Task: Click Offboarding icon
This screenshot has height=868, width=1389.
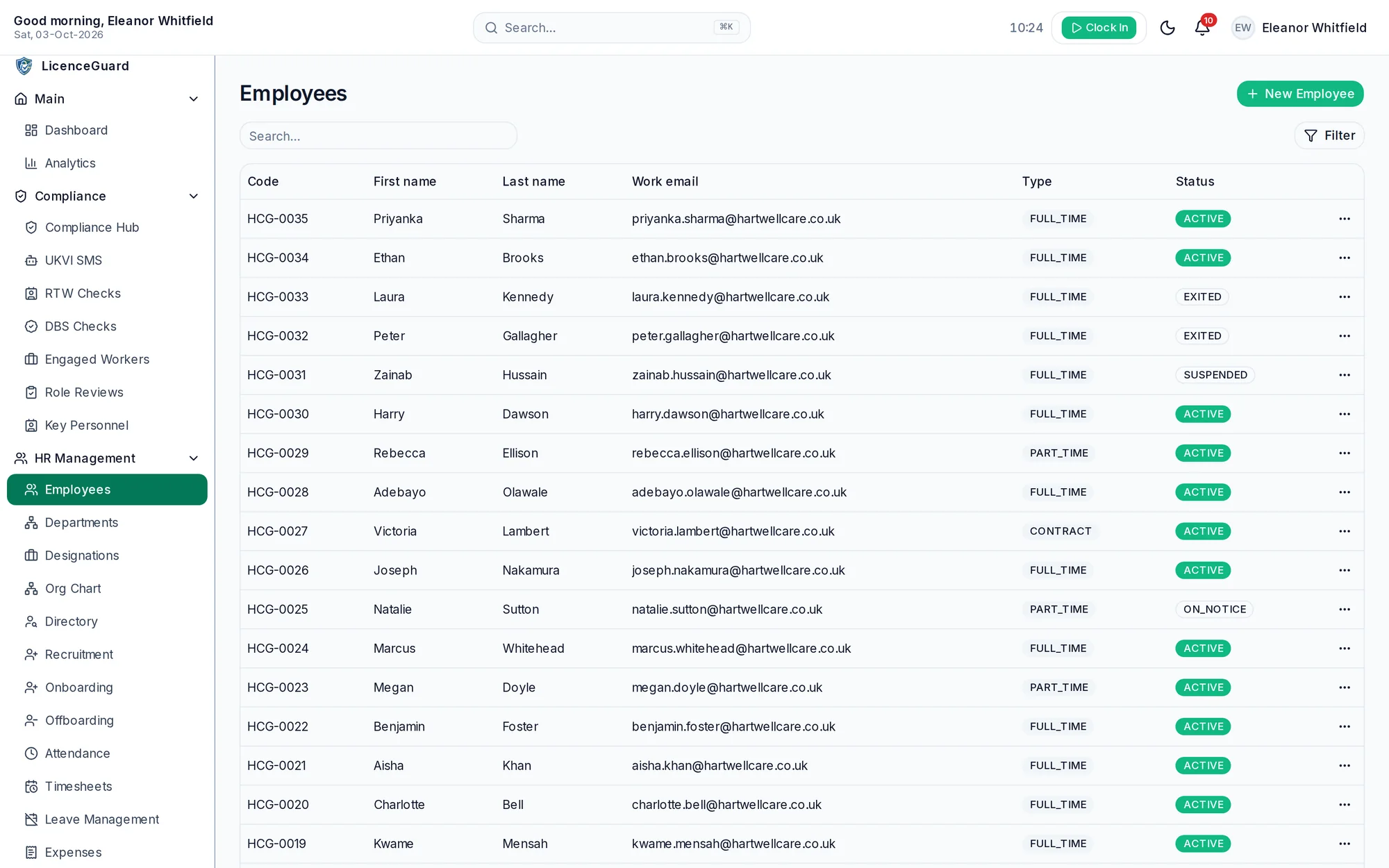Action: click(x=31, y=721)
